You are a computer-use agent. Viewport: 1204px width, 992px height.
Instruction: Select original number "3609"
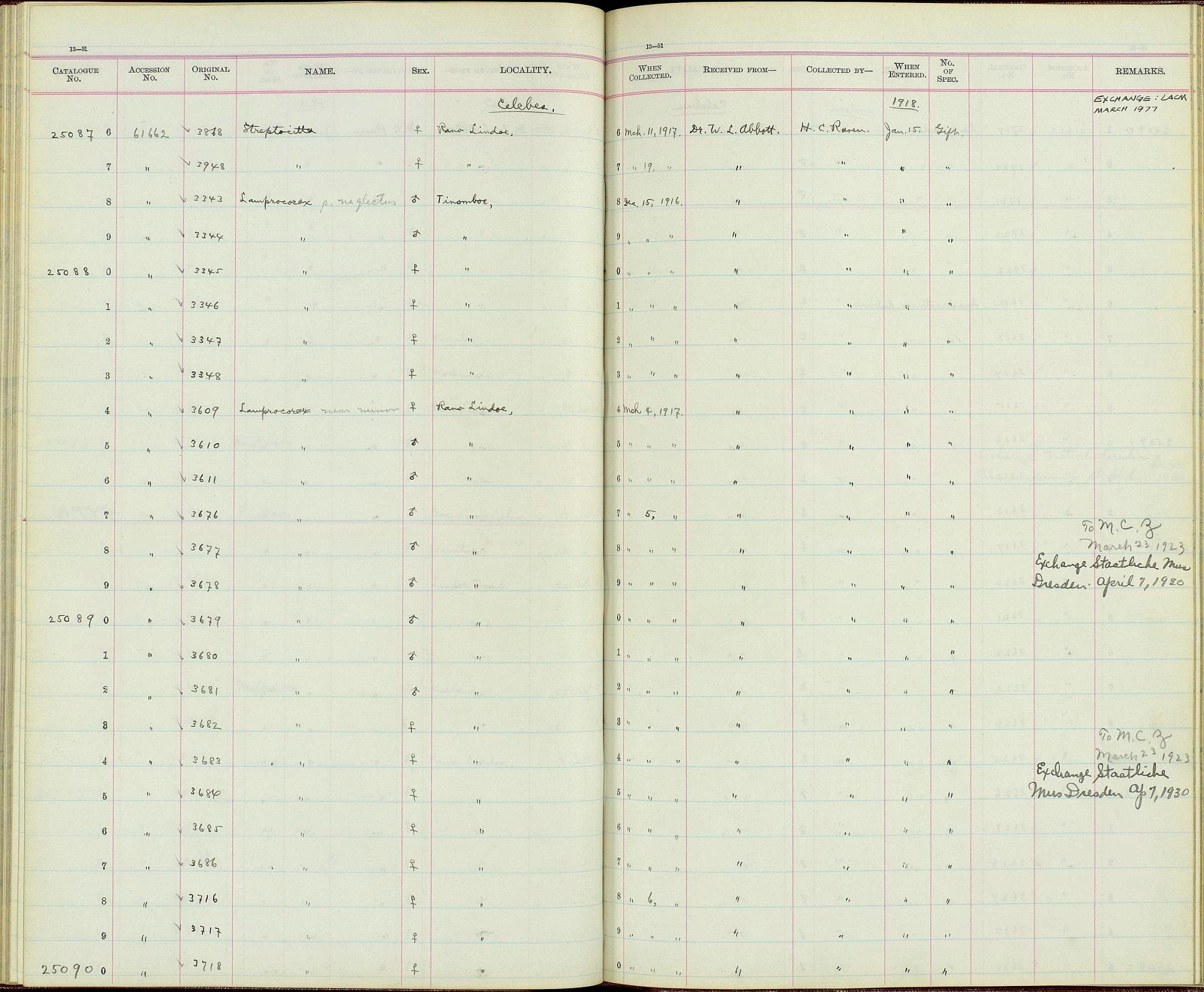(x=205, y=411)
